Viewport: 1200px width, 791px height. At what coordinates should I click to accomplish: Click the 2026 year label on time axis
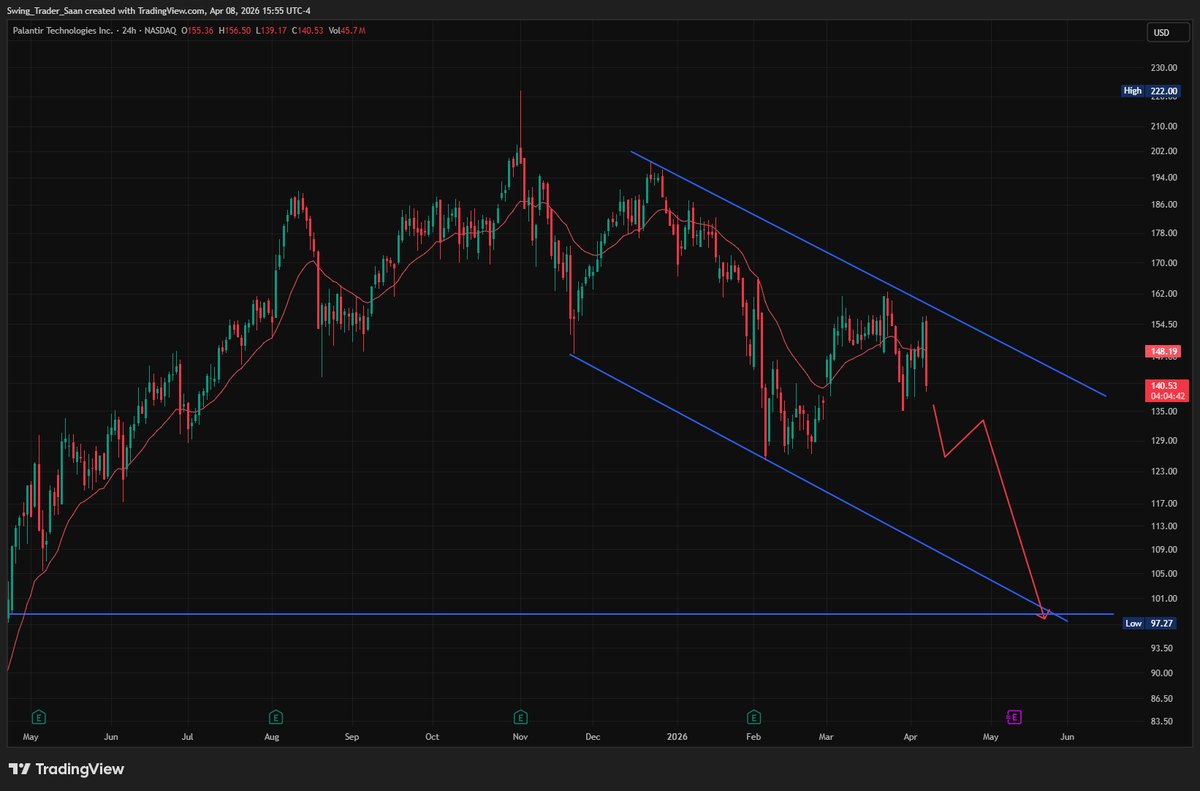pyautogui.click(x=678, y=737)
